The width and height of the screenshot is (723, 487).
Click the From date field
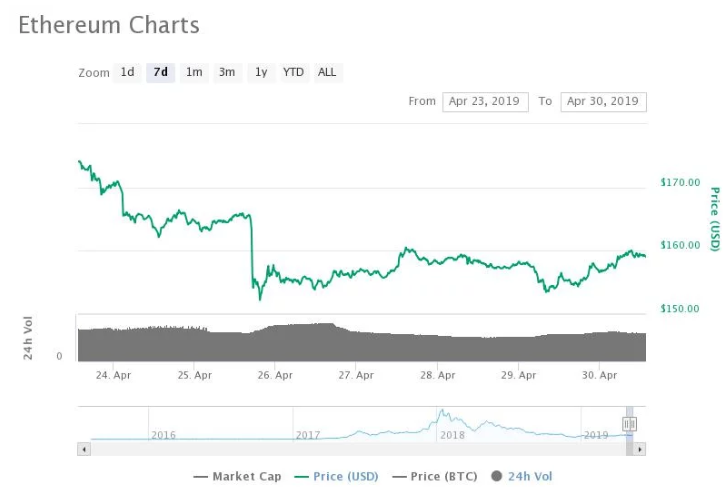coord(485,101)
